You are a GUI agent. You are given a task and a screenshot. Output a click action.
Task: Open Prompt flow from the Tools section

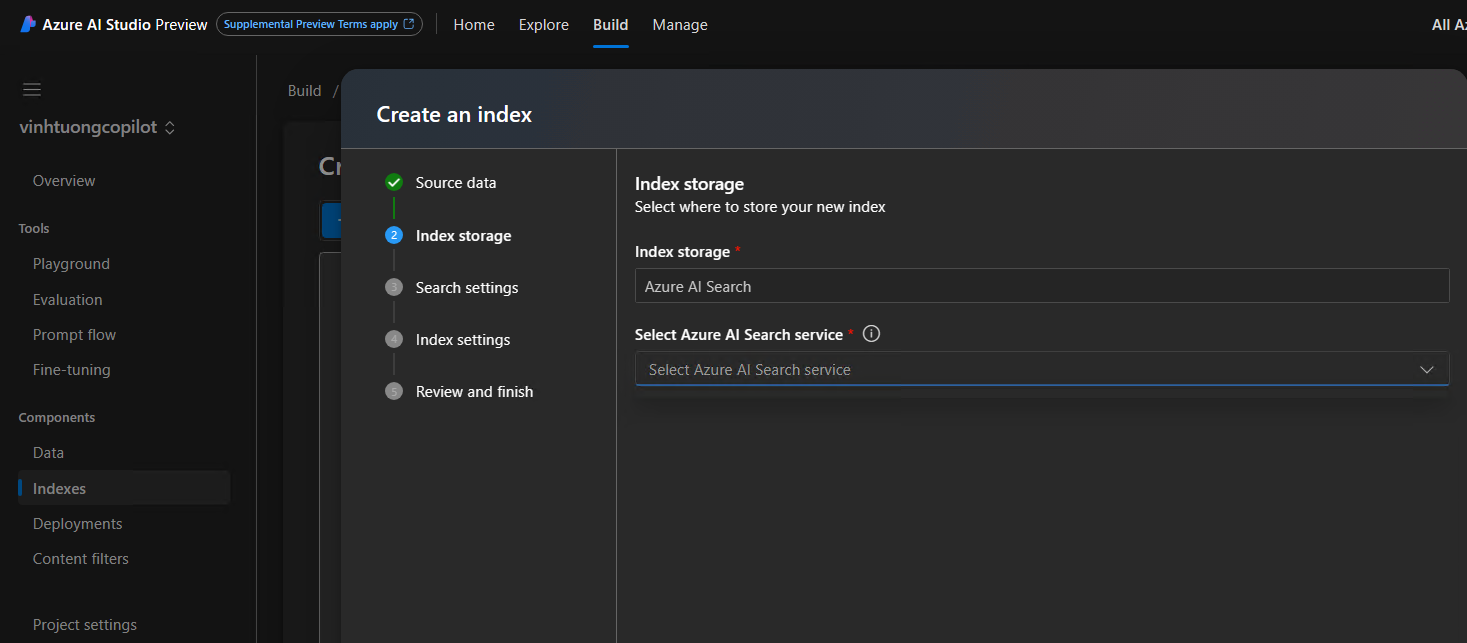point(73,334)
